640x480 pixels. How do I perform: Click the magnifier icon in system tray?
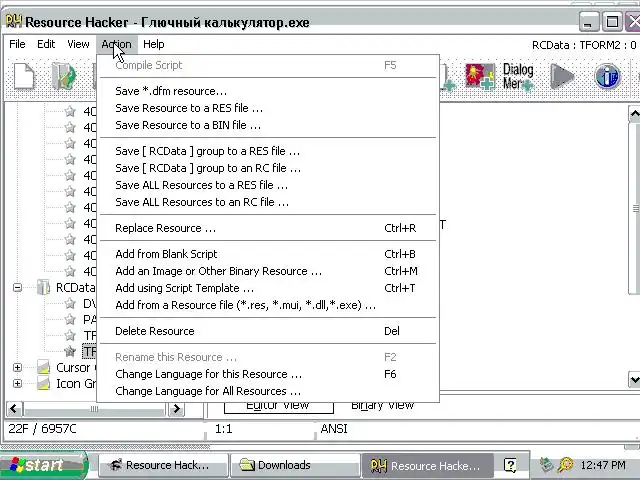coord(566,465)
